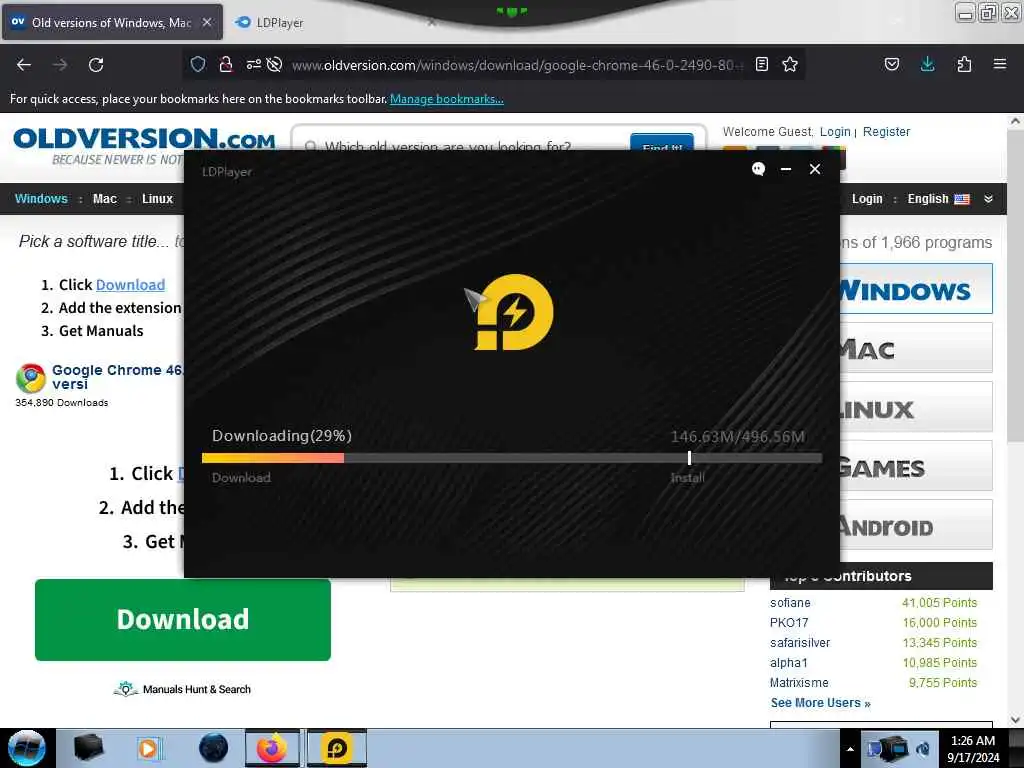This screenshot has height=768, width=1024.
Task: Open the Firefox downloads panel
Action: 927,64
